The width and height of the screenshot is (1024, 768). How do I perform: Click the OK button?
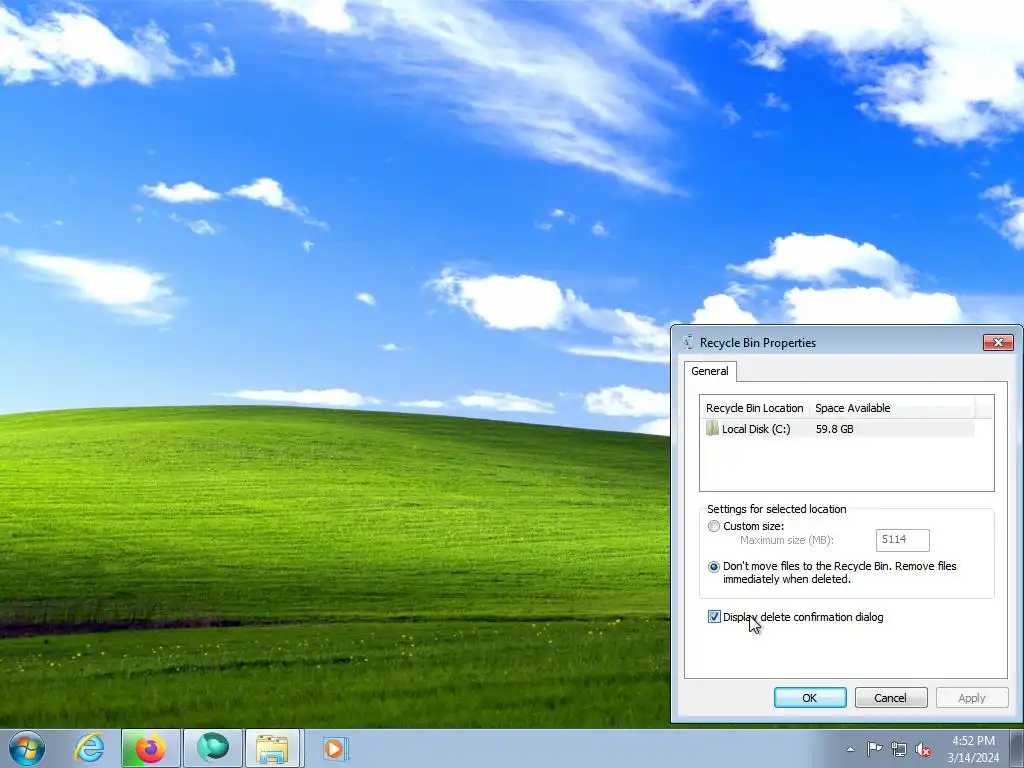pos(810,698)
